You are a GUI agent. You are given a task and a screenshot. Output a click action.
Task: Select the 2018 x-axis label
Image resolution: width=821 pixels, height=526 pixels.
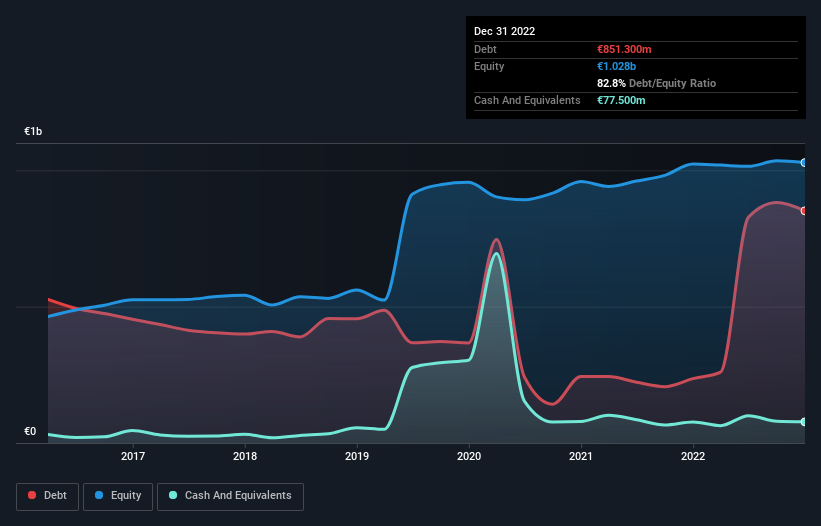245,456
